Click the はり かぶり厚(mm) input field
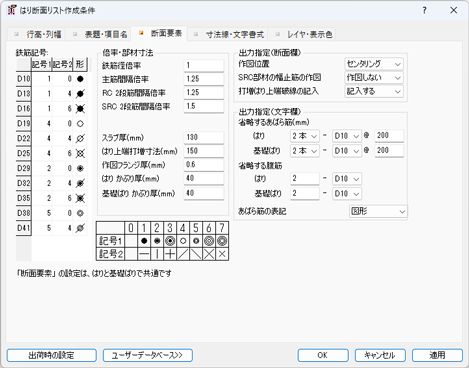Viewport: 469px width, 368px height. (204, 178)
